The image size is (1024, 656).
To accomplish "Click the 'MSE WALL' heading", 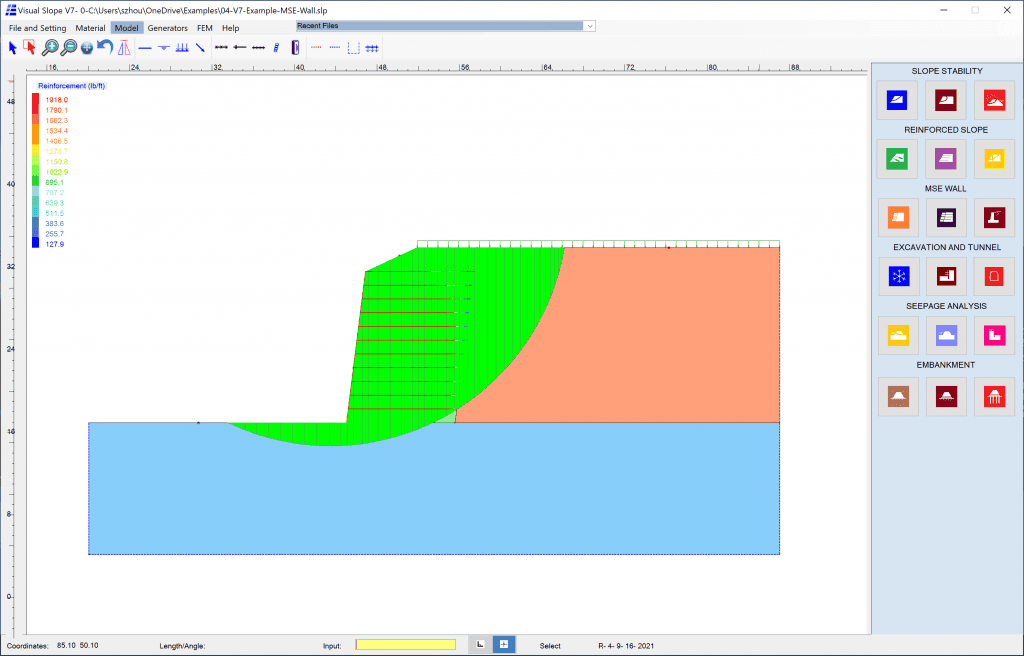I will (946, 189).
